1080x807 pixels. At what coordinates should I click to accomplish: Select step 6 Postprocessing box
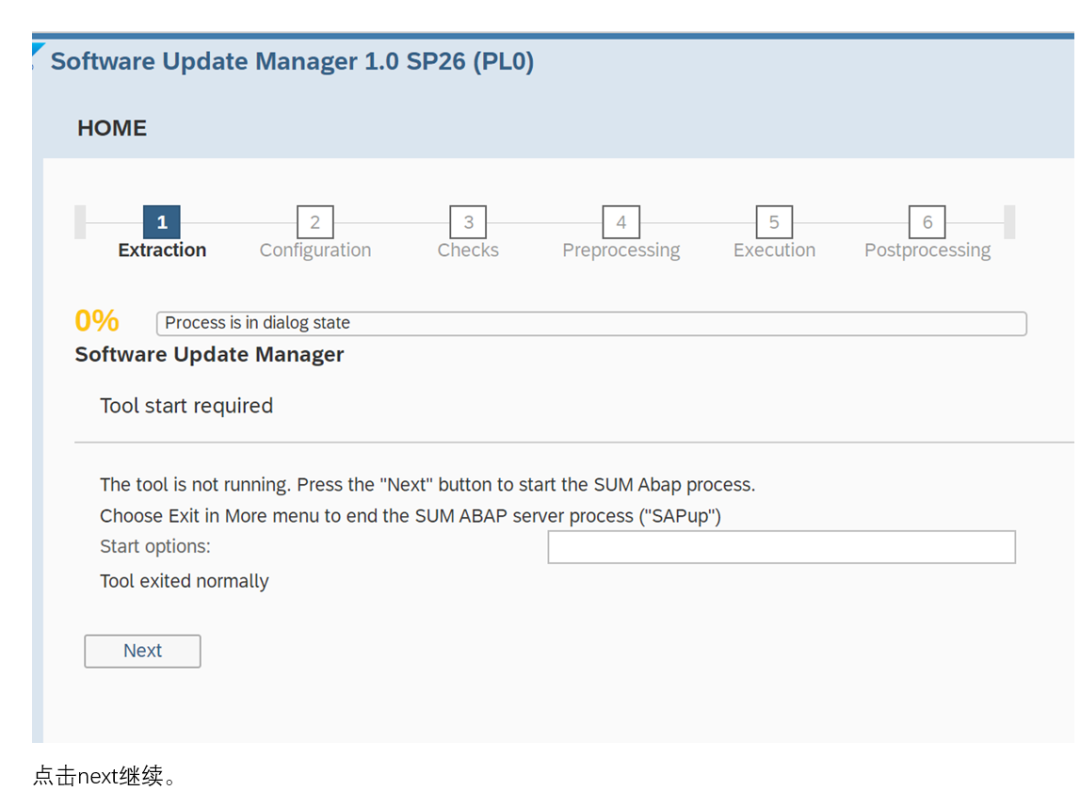point(927,222)
